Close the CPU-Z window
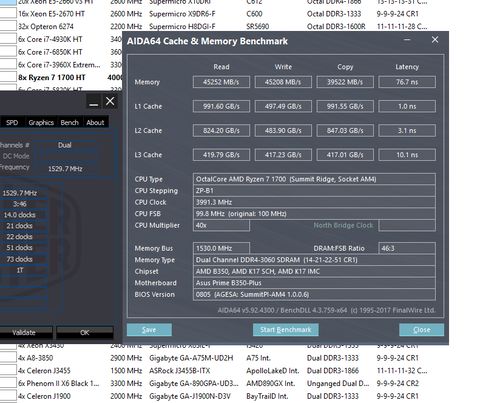This screenshot has width=480, height=403. click(110, 101)
